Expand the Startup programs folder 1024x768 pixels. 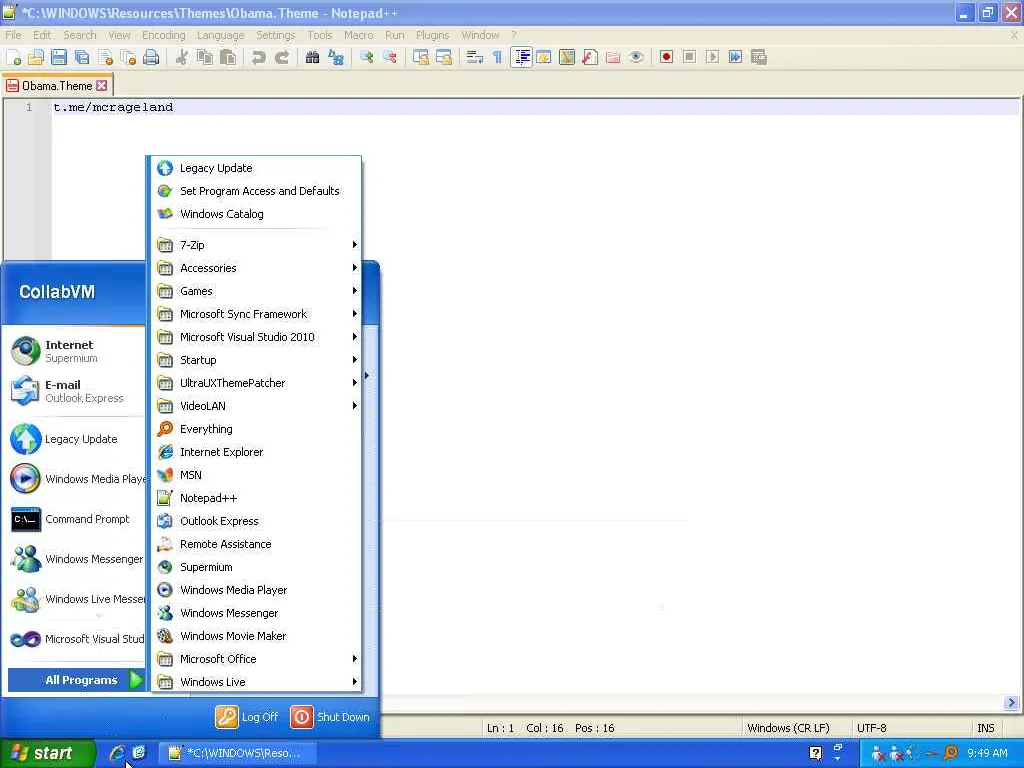click(x=256, y=360)
